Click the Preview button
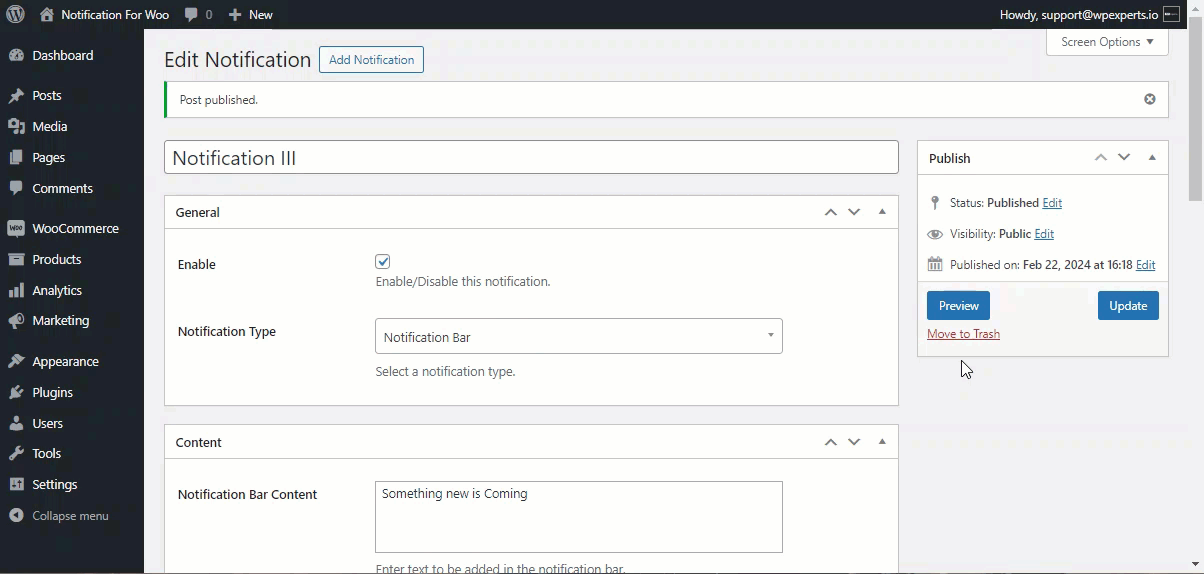Image resolution: width=1204 pixels, height=574 pixels. click(x=958, y=306)
